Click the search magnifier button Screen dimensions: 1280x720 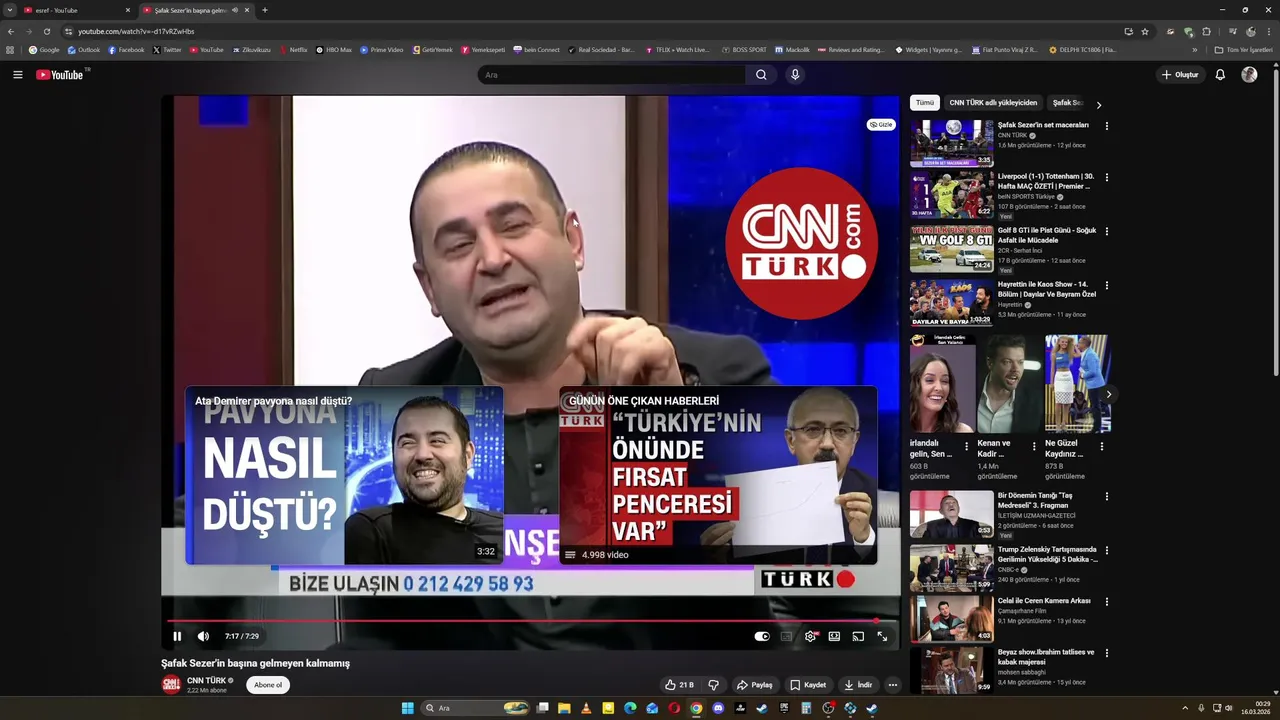(x=761, y=75)
